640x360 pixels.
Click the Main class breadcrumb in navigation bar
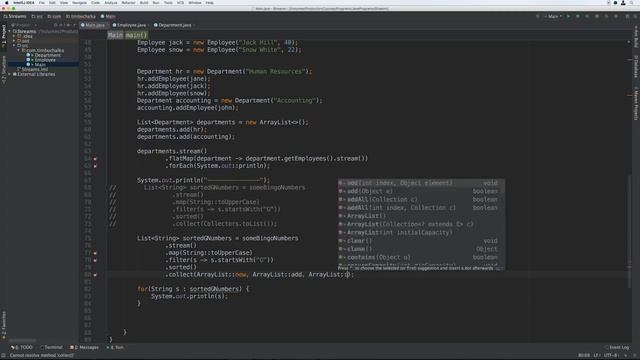(x=108, y=16)
